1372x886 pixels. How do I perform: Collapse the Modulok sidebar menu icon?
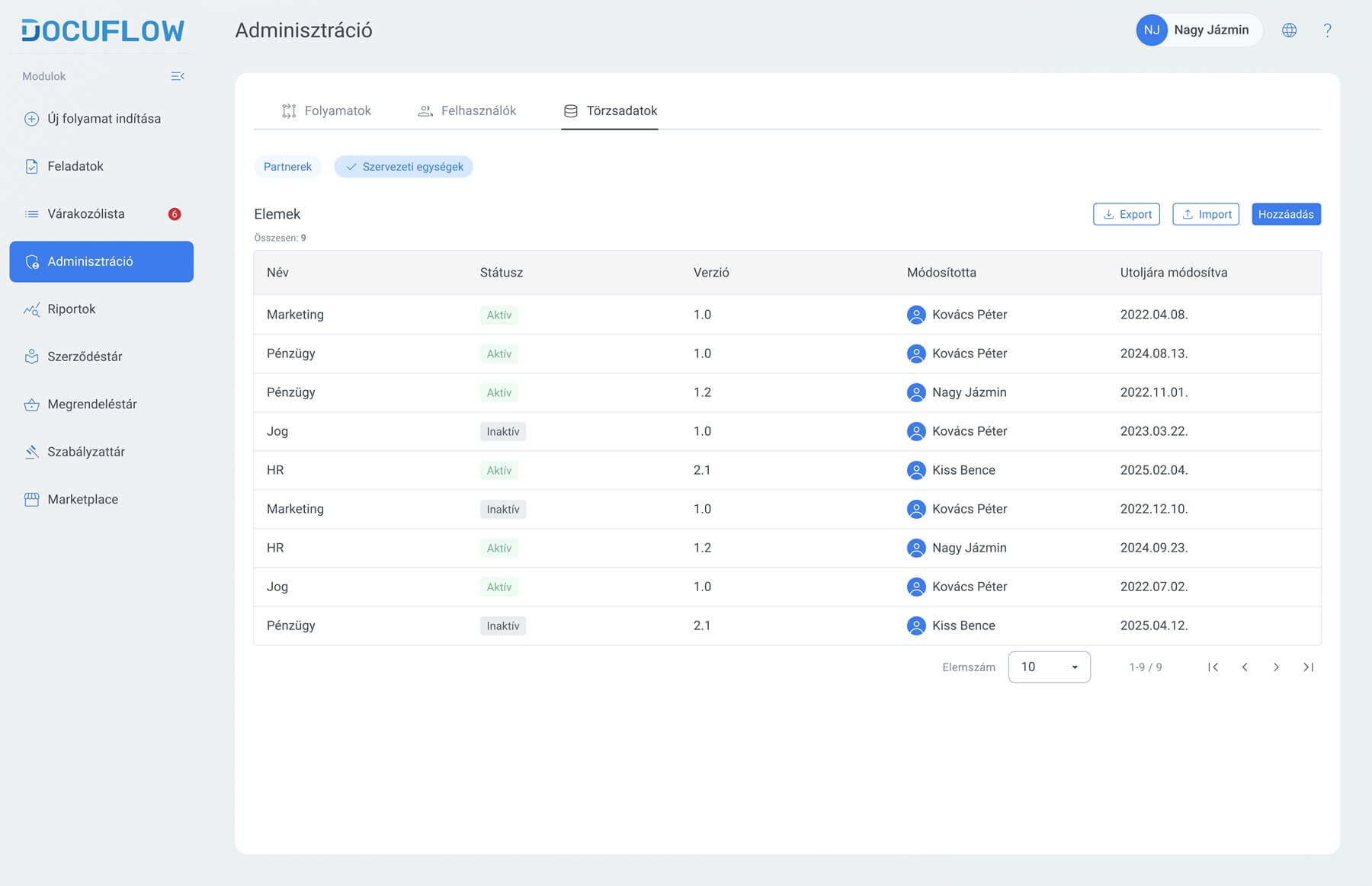178,76
